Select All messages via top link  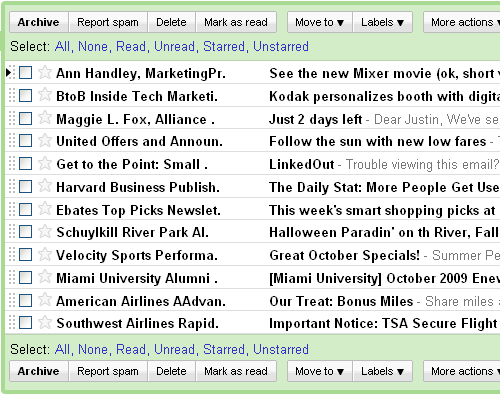(x=62, y=46)
